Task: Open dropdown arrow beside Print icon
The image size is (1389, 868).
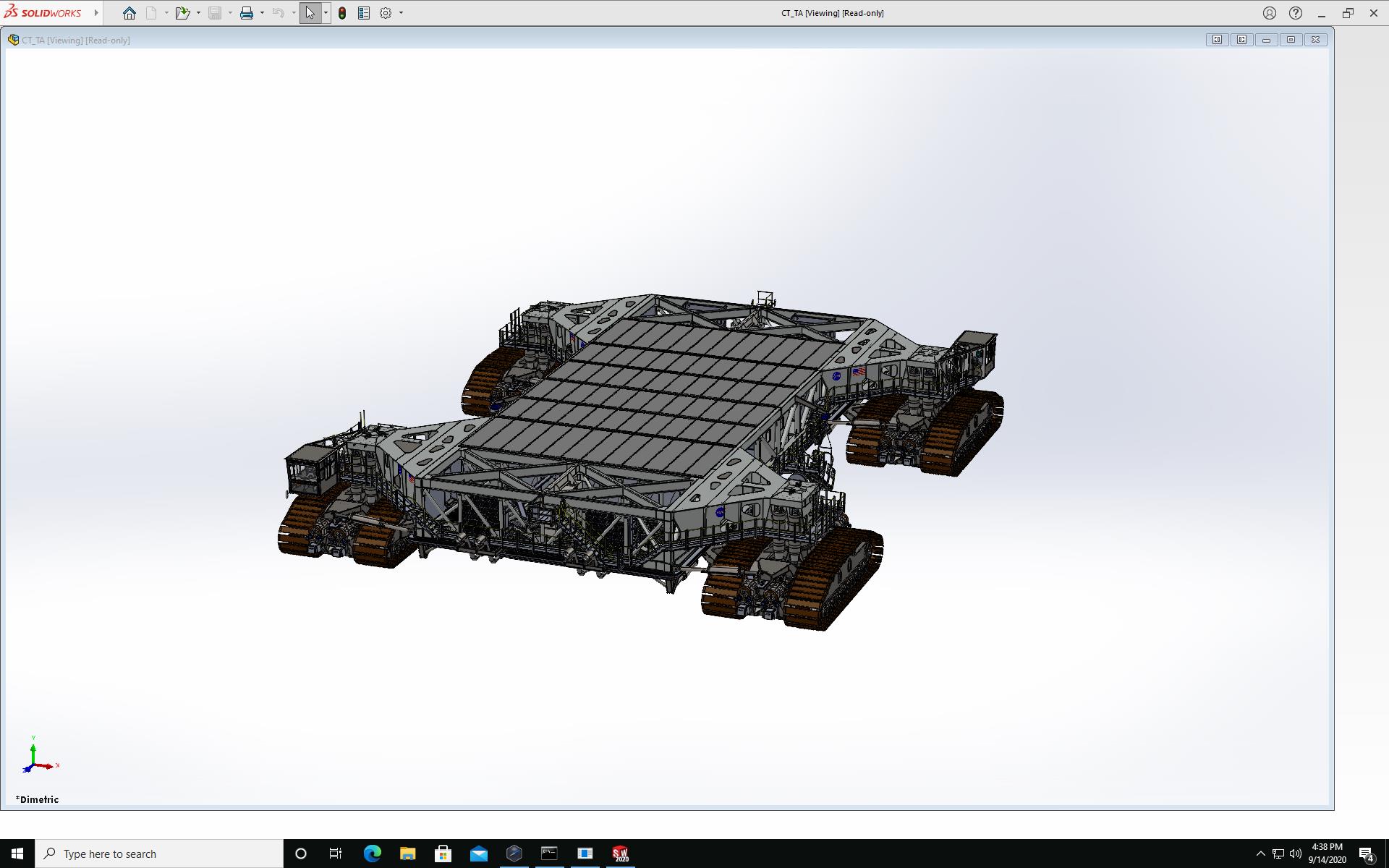Action: tap(262, 13)
